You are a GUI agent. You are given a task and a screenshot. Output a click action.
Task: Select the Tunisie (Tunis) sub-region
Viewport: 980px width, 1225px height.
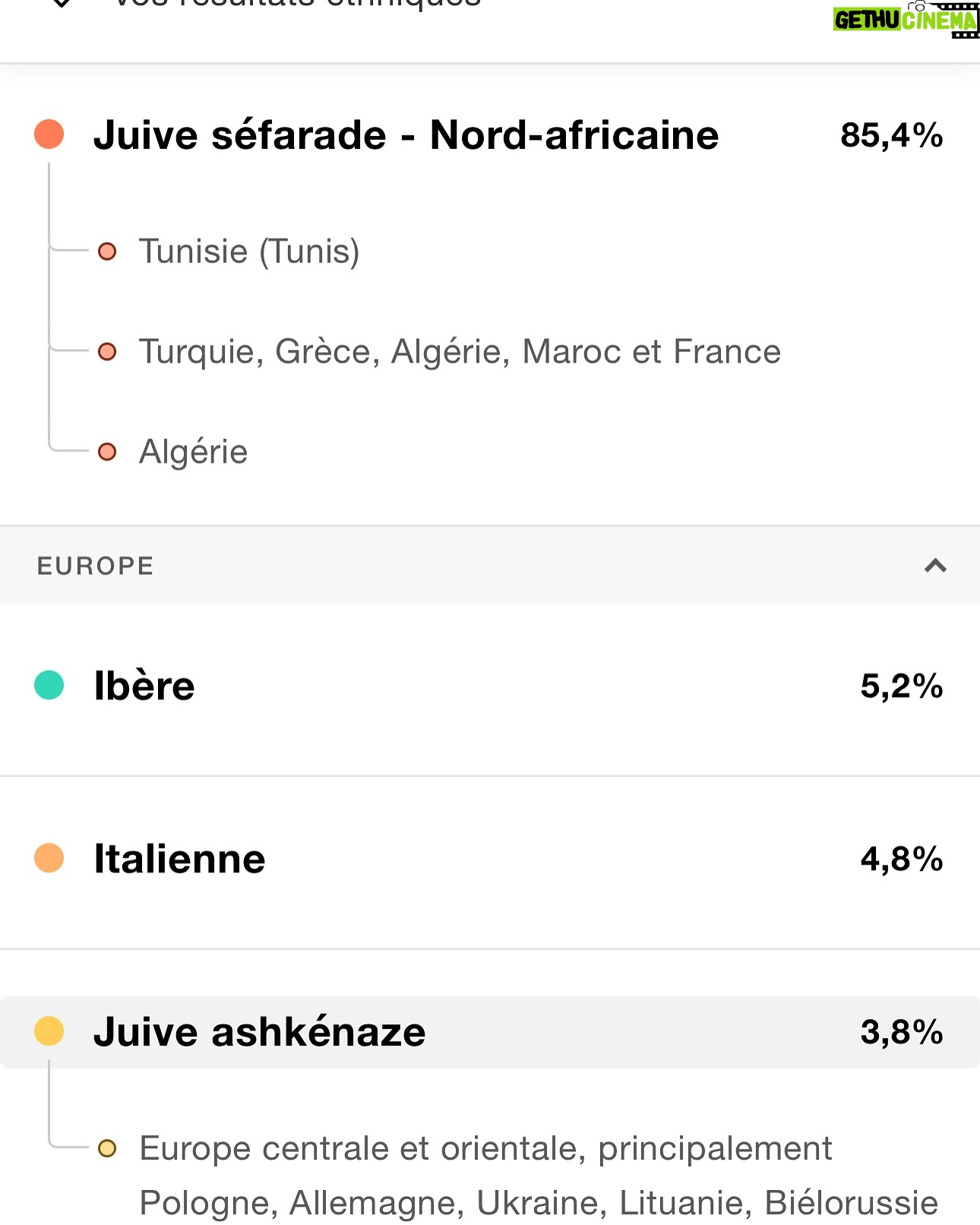point(249,252)
